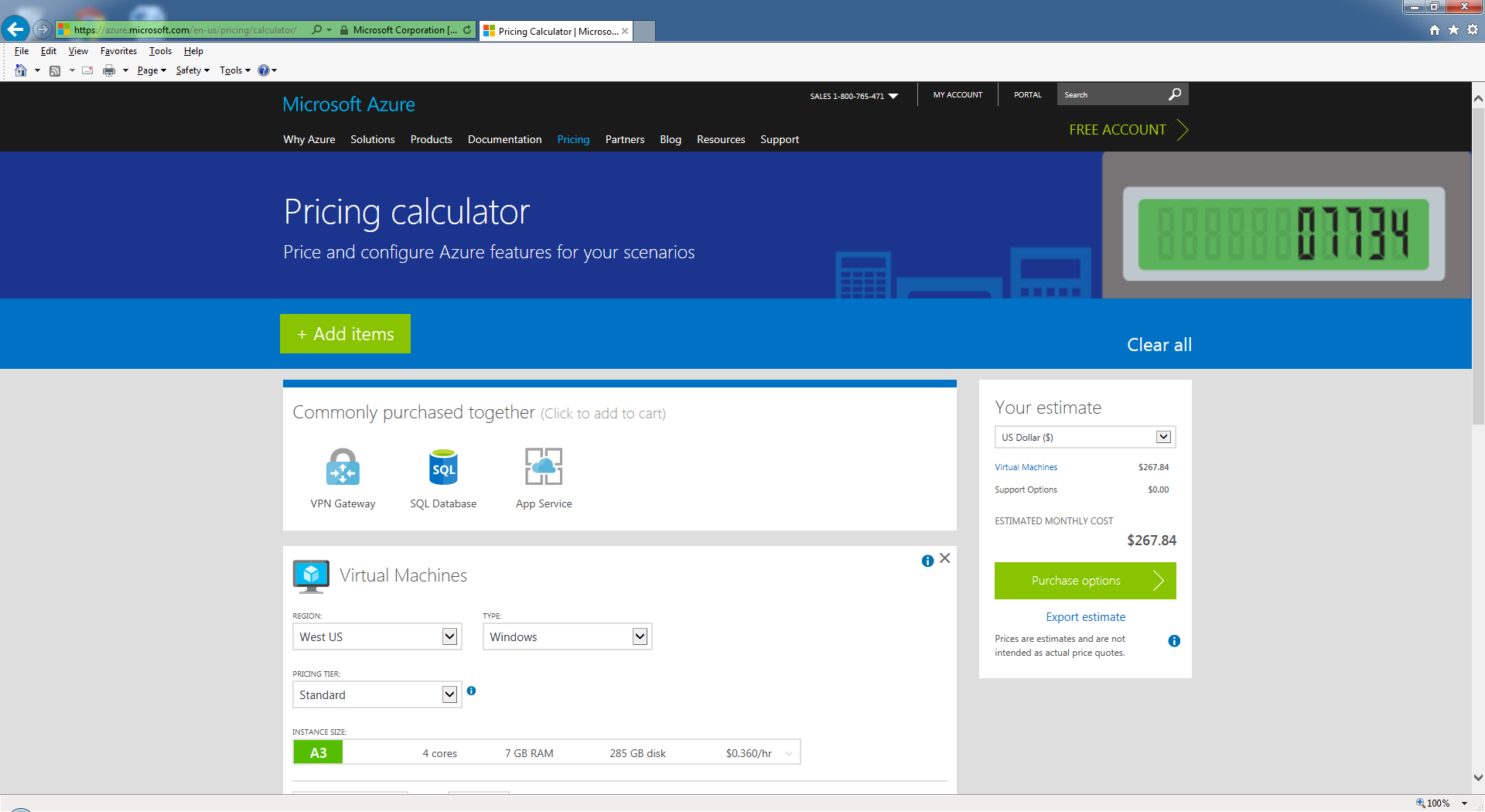Refresh the page with the reload icon

(467, 30)
